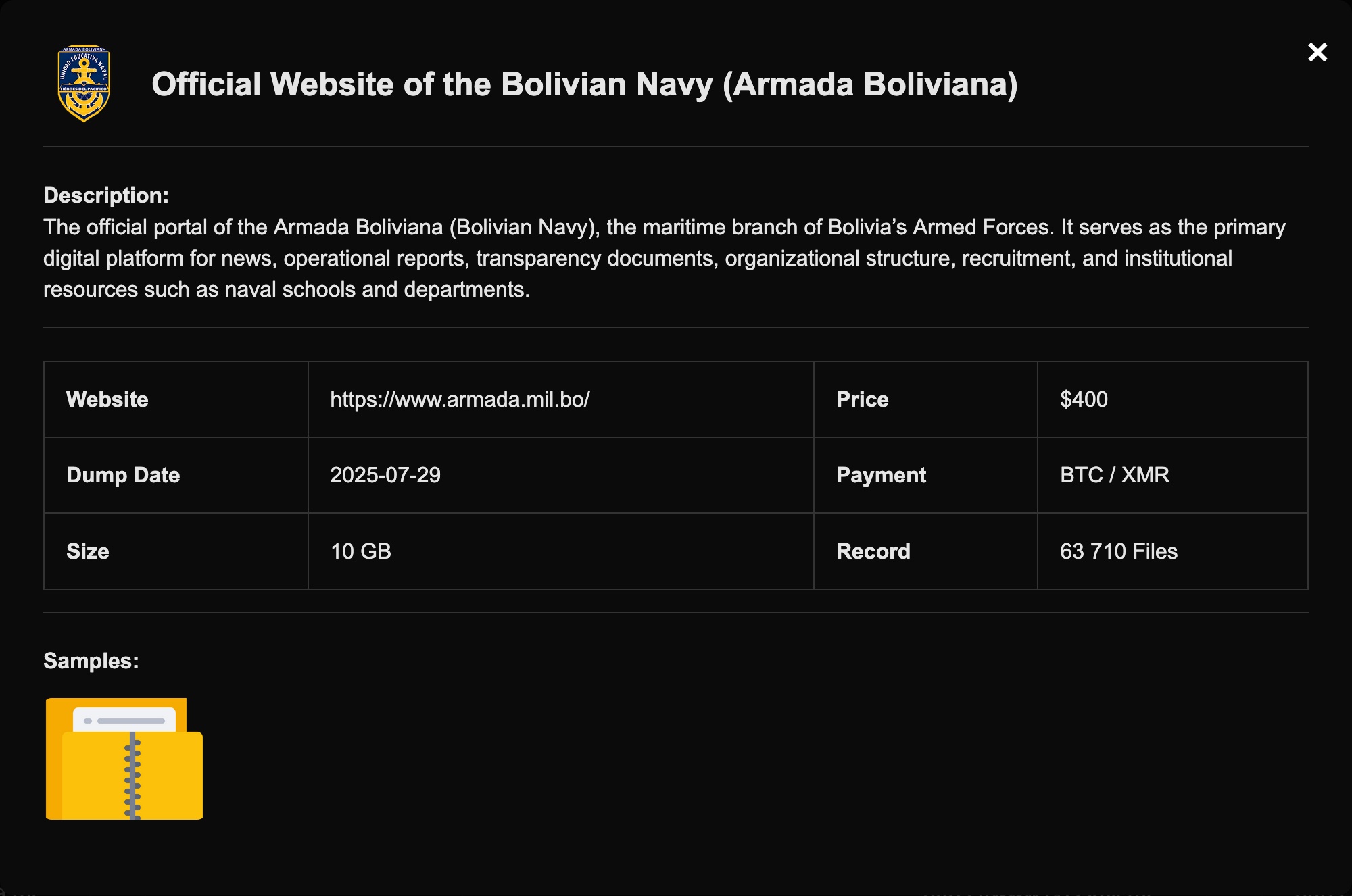Select the Price label cell

[862, 399]
